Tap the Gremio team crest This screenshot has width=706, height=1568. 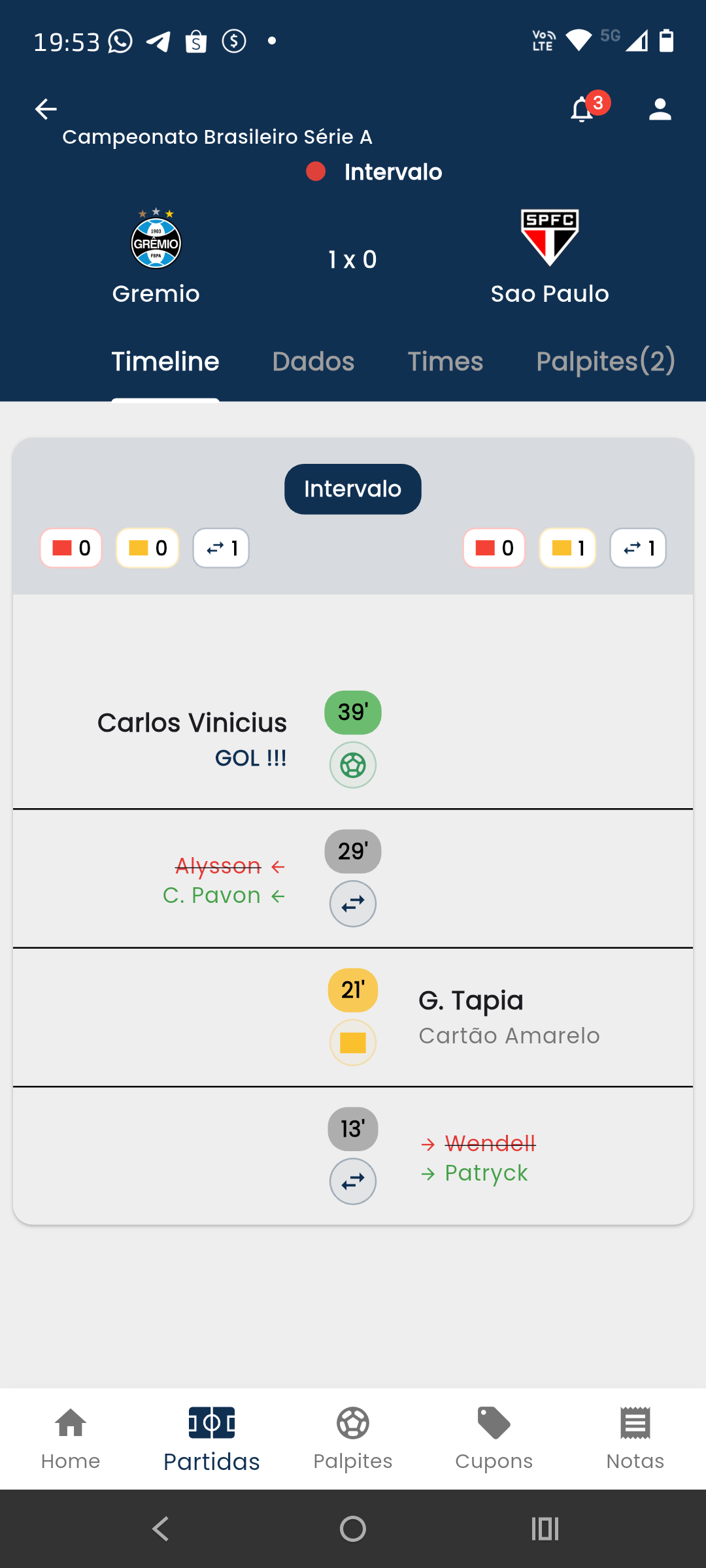pyautogui.click(x=156, y=240)
